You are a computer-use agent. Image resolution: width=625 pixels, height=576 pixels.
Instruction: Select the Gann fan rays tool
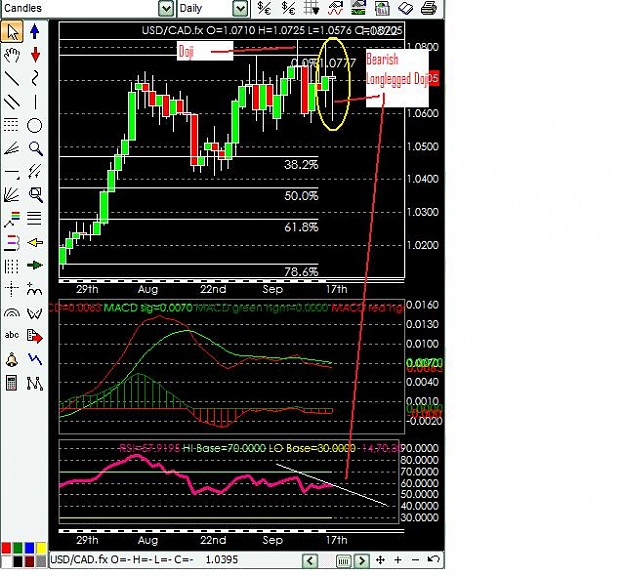(x=12, y=195)
